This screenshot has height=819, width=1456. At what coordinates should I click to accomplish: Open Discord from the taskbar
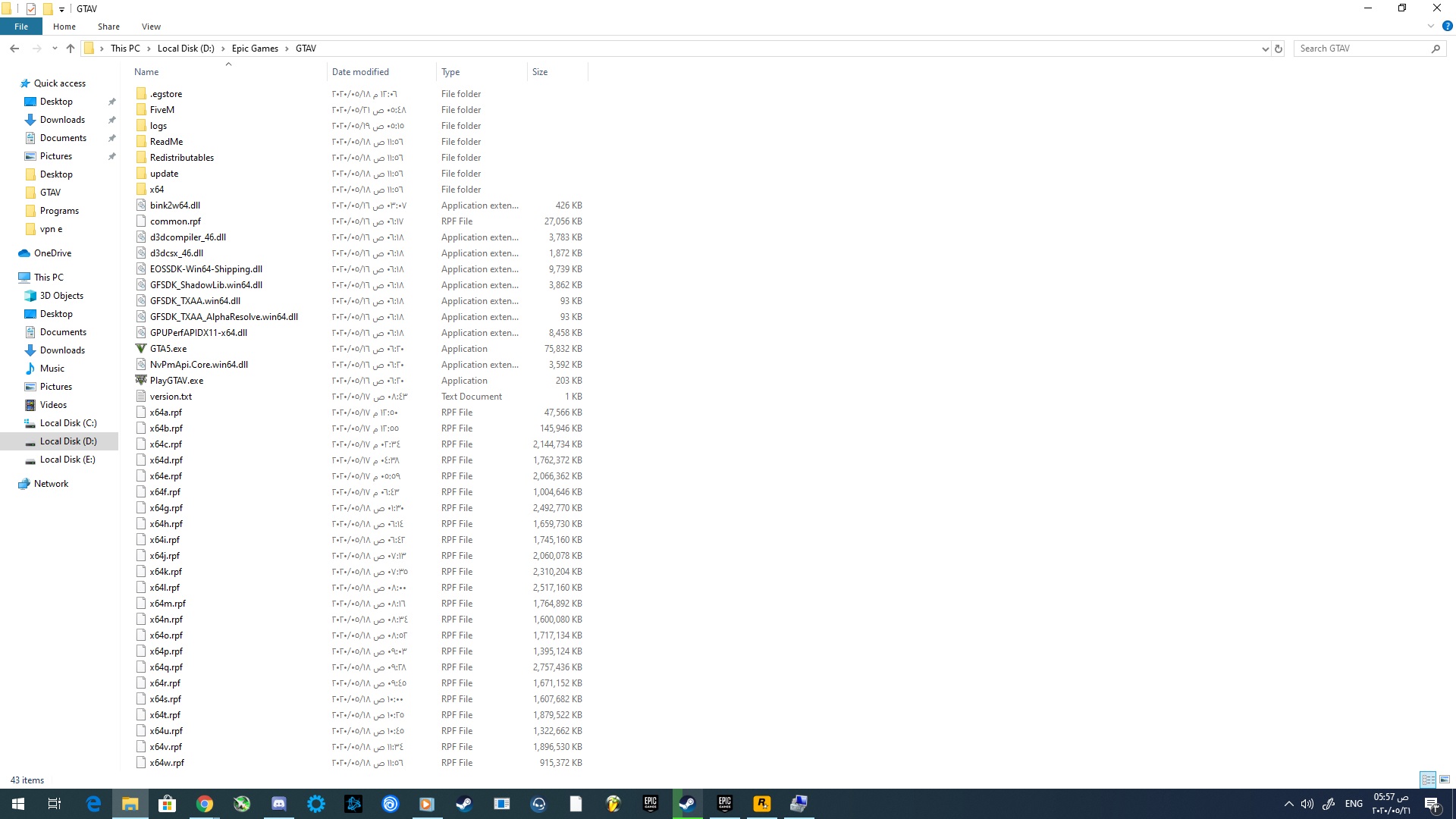point(279,804)
